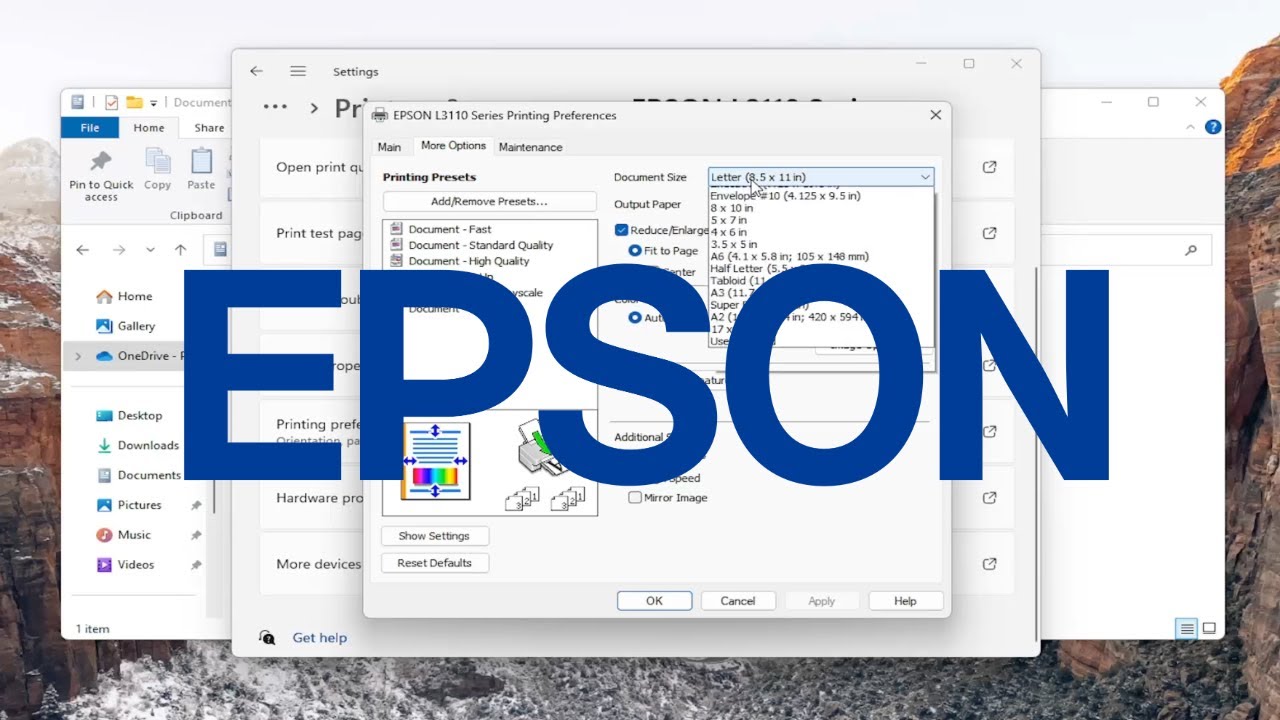Viewport: 1280px width, 720px height.
Task: Open File tab in File Explorer
Action: click(90, 127)
